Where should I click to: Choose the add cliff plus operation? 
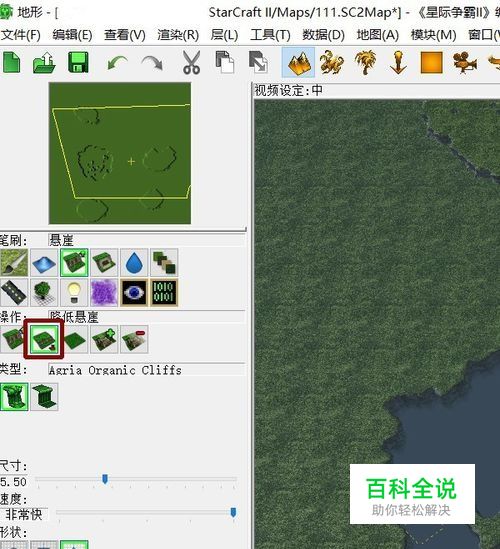tap(104, 339)
